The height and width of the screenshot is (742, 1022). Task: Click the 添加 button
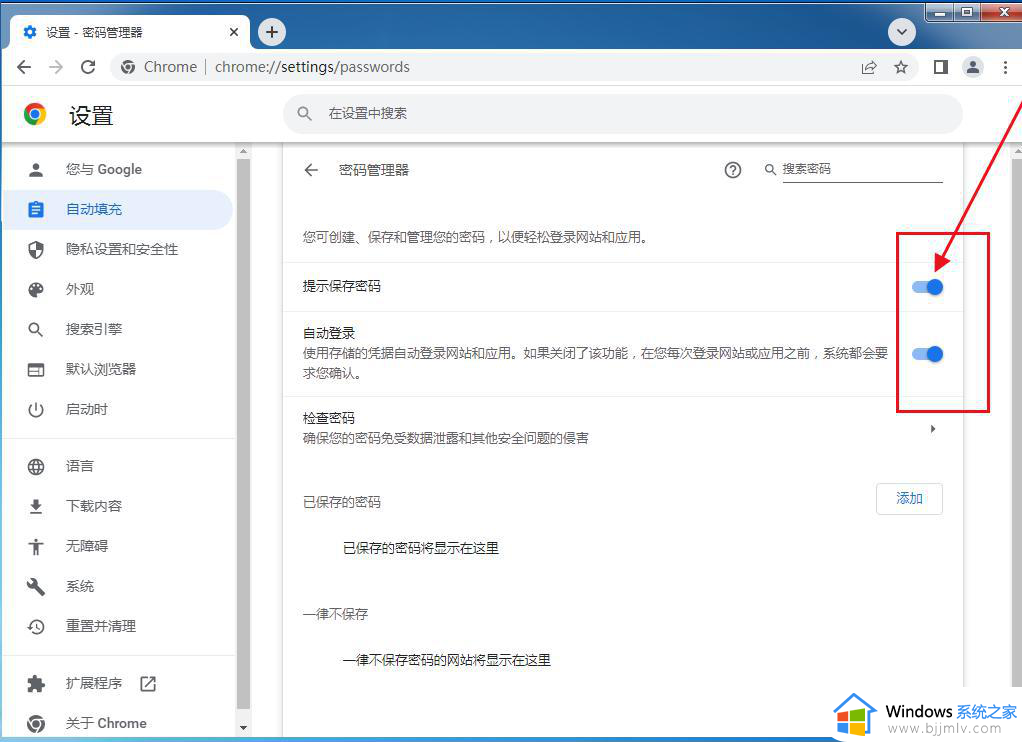909,499
